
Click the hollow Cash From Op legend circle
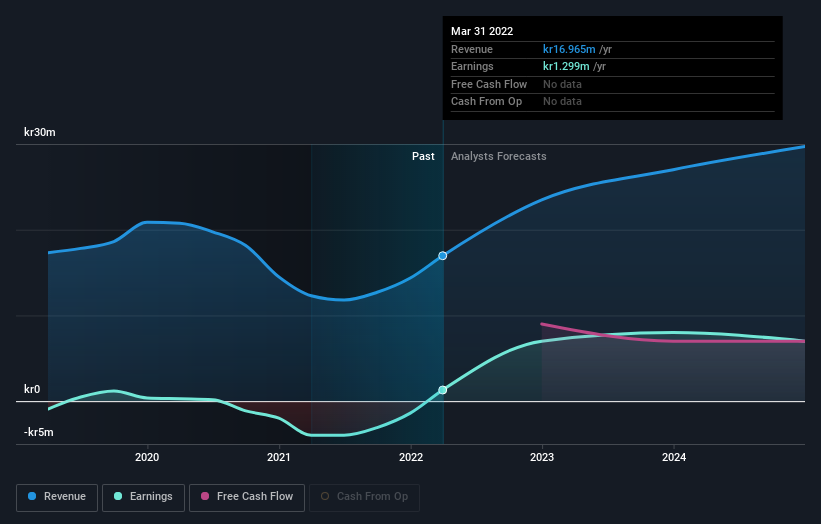[x=325, y=496]
